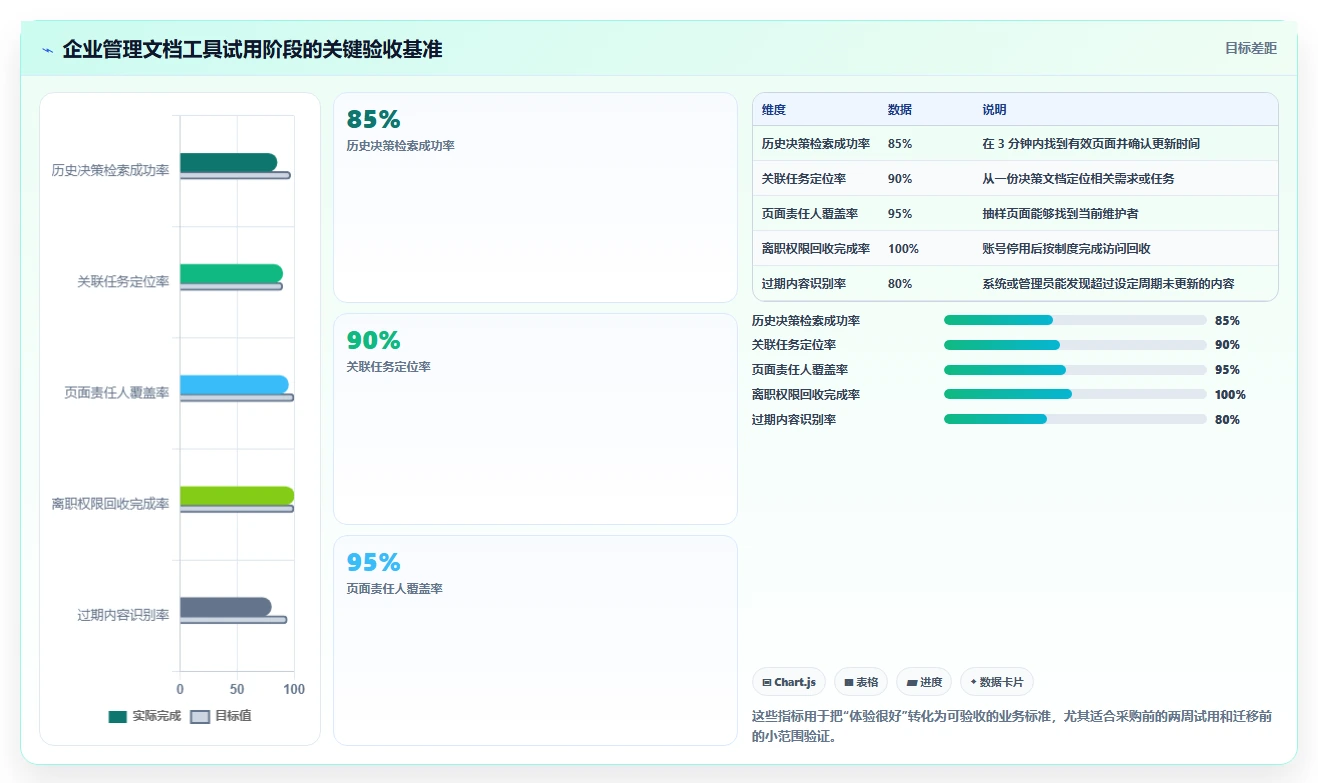Toggle the 实际完成 legend color box

pos(118,716)
